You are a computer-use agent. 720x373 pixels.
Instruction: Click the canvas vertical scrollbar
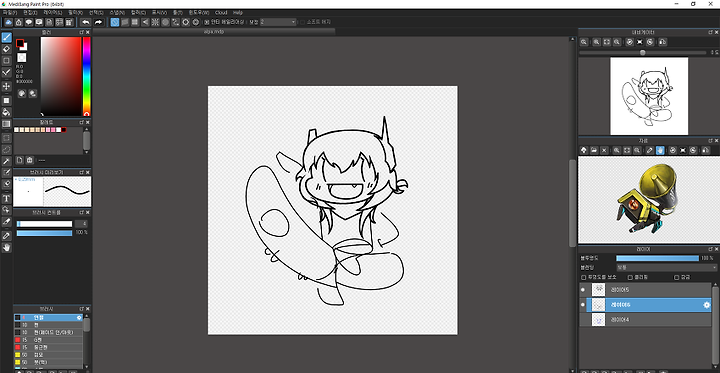point(572,203)
